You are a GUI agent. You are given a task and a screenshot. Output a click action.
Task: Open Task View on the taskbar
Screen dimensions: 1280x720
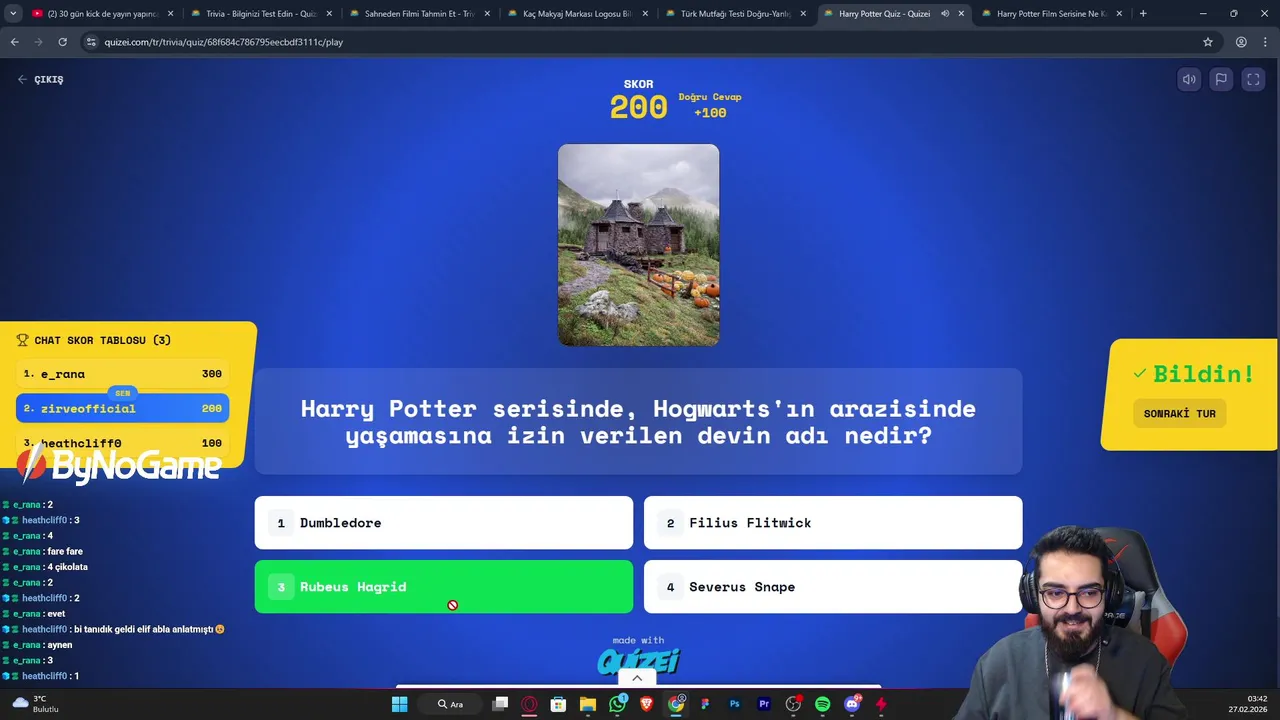click(500, 704)
